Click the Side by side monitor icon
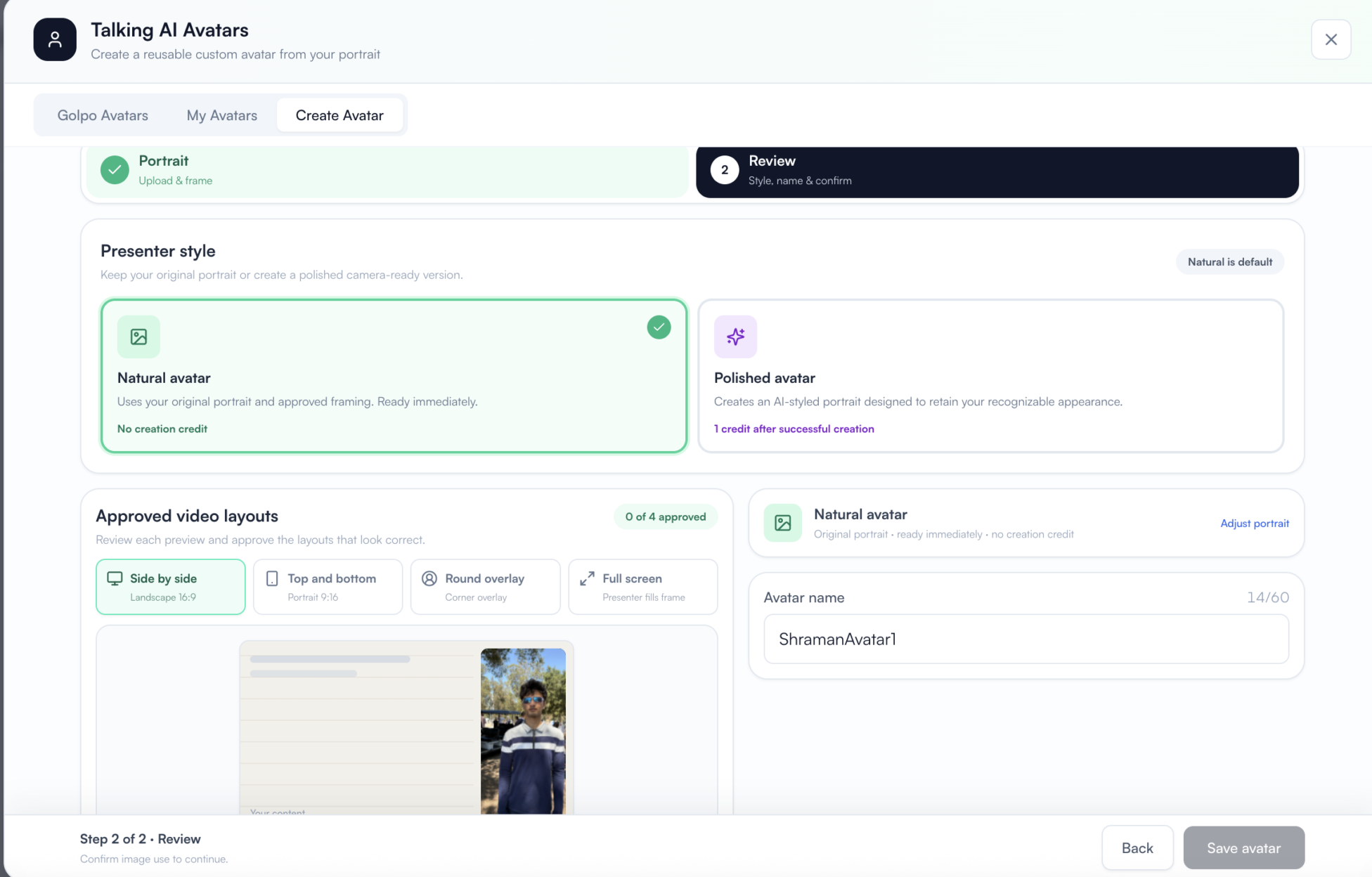 (115, 578)
